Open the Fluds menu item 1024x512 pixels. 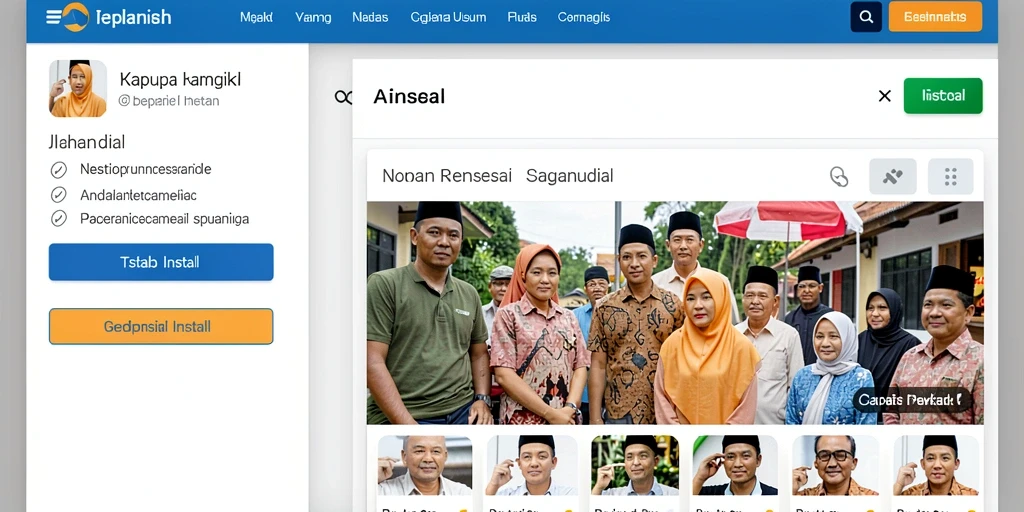click(522, 18)
